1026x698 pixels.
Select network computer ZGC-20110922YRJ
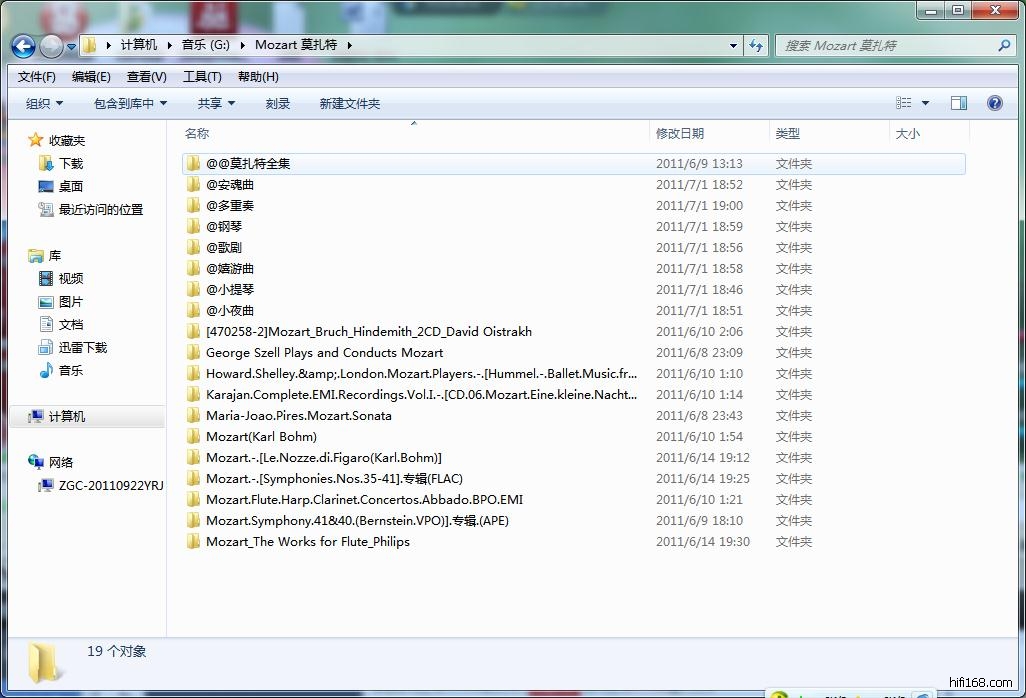(x=110, y=485)
